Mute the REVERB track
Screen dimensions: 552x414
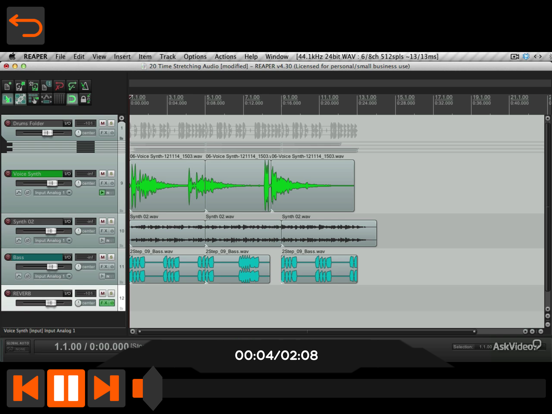coord(102,293)
